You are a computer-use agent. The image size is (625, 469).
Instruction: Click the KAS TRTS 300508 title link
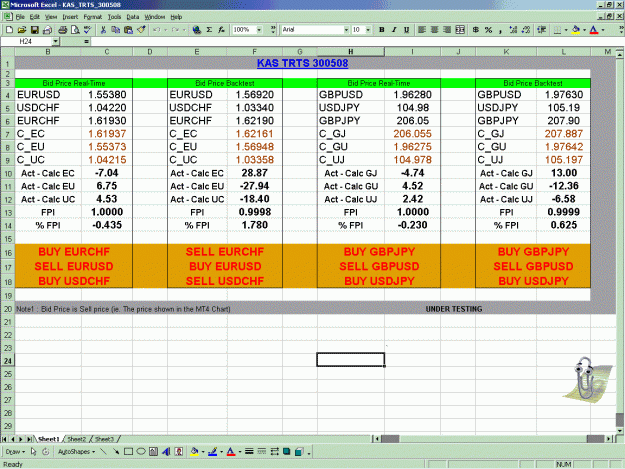(303, 63)
